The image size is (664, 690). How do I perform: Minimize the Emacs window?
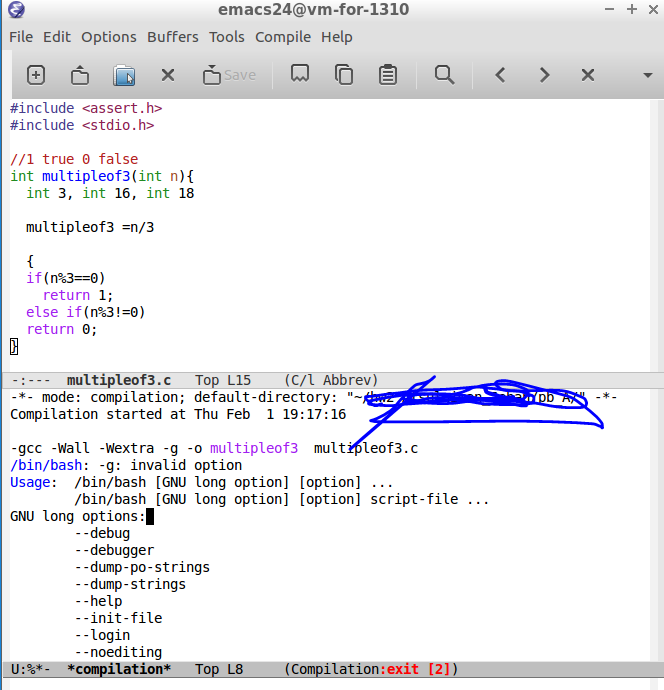(x=609, y=9)
